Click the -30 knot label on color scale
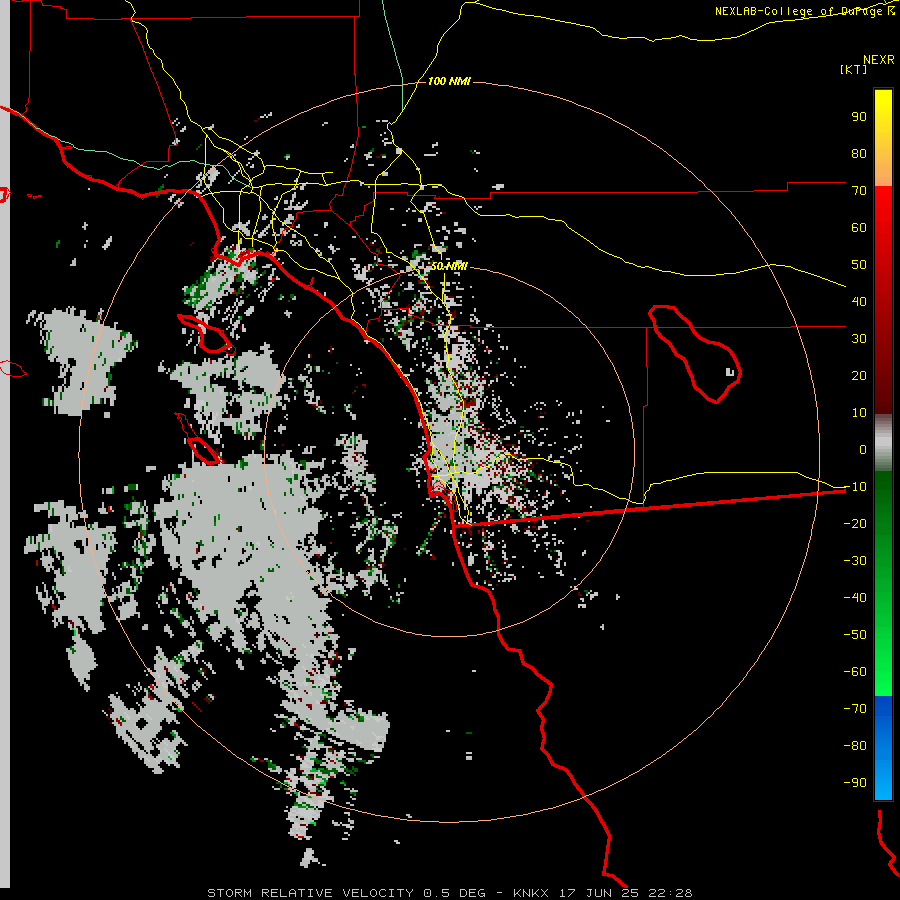The height and width of the screenshot is (900, 900). 855,561
